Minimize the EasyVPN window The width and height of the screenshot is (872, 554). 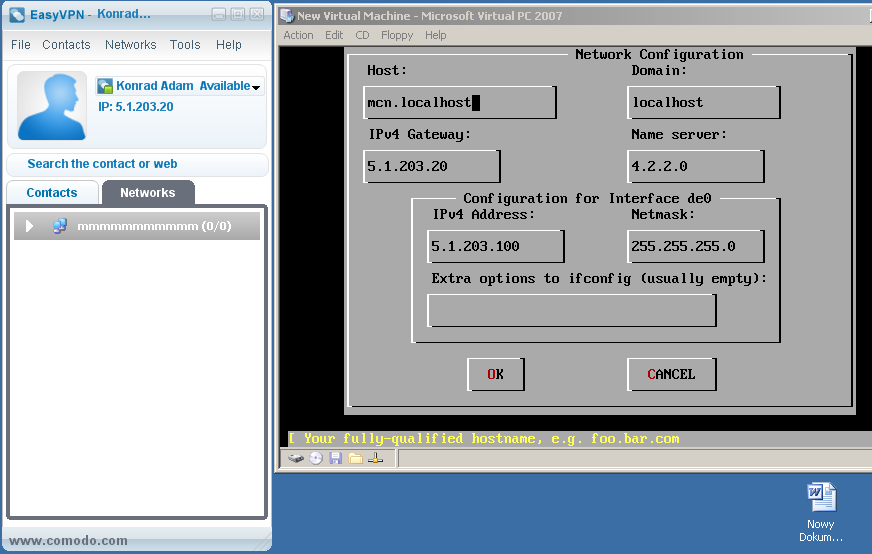[x=219, y=14]
